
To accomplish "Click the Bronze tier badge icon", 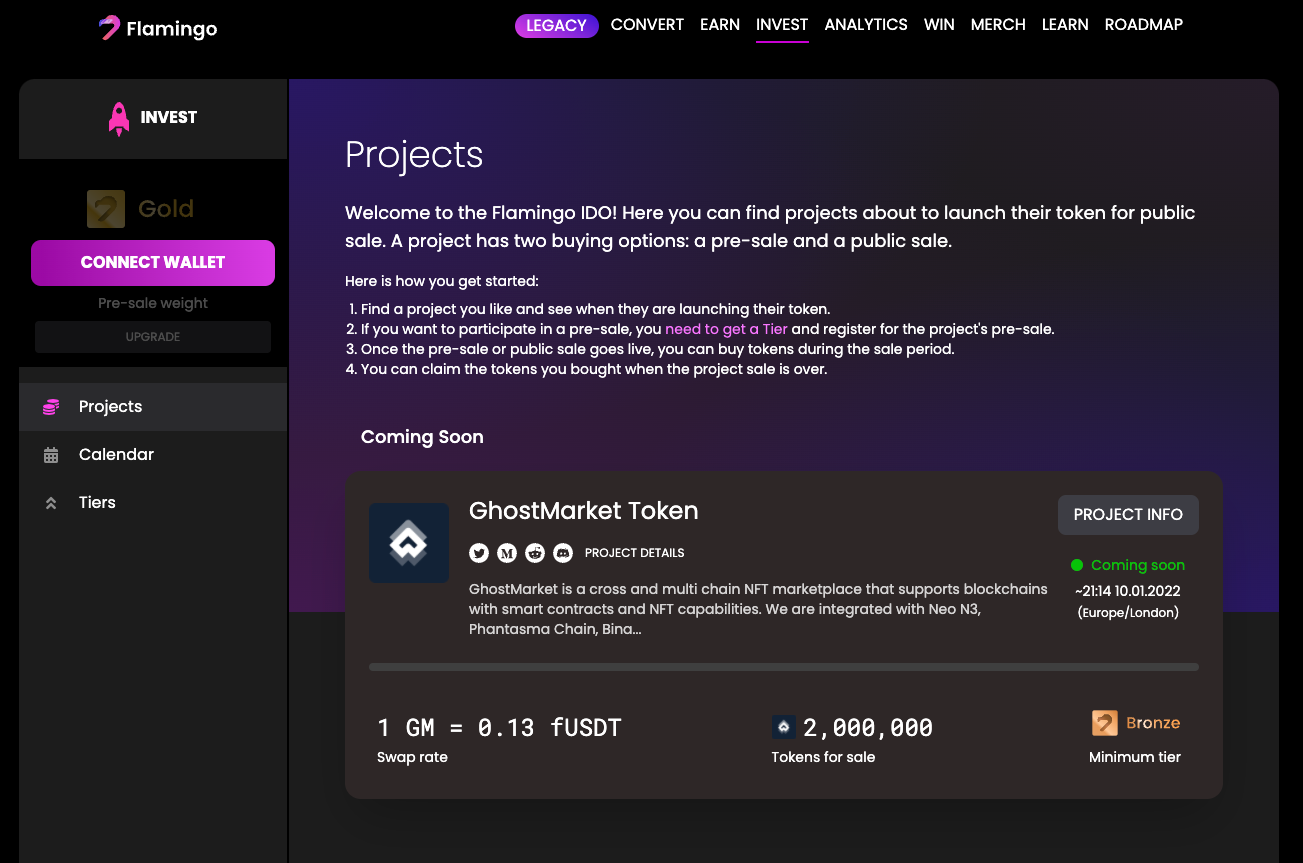I will tap(1105, 723).
